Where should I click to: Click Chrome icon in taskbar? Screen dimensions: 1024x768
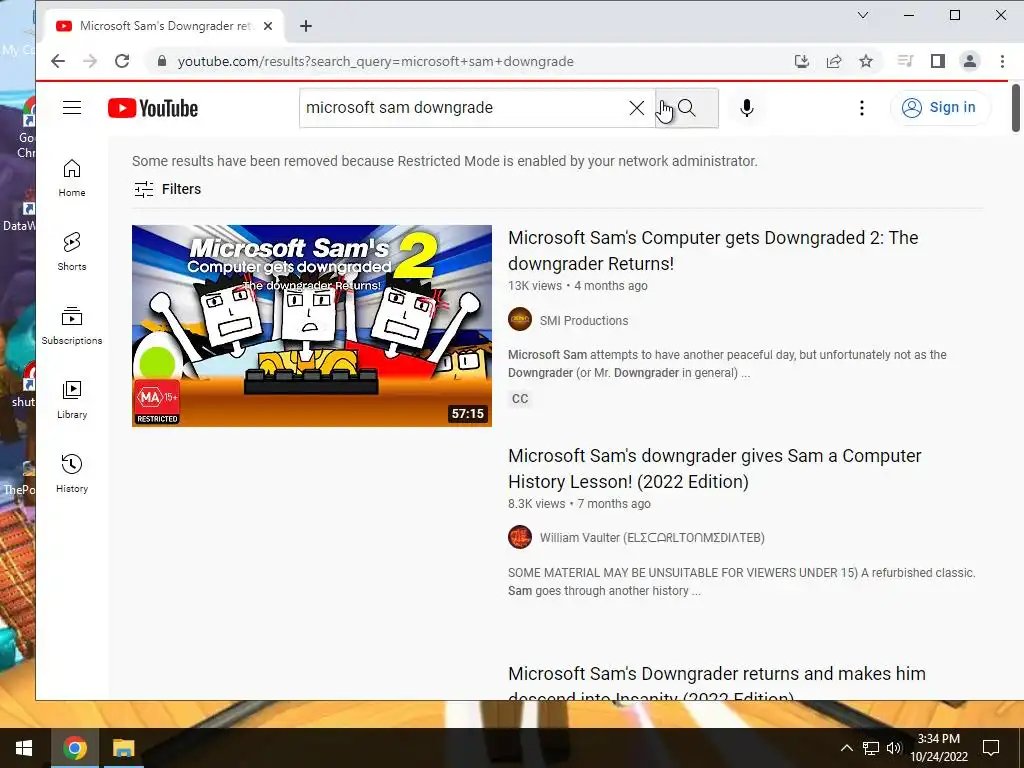point(75,748)
